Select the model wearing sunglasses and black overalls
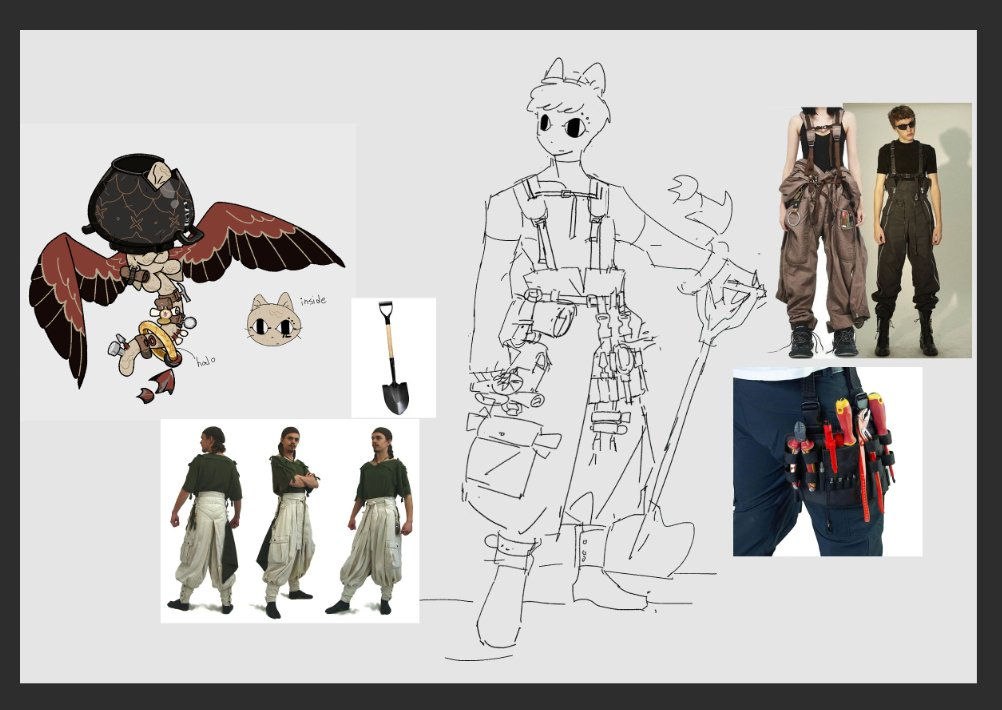This screenshot has width=1002, height=710. pos(906,230)
